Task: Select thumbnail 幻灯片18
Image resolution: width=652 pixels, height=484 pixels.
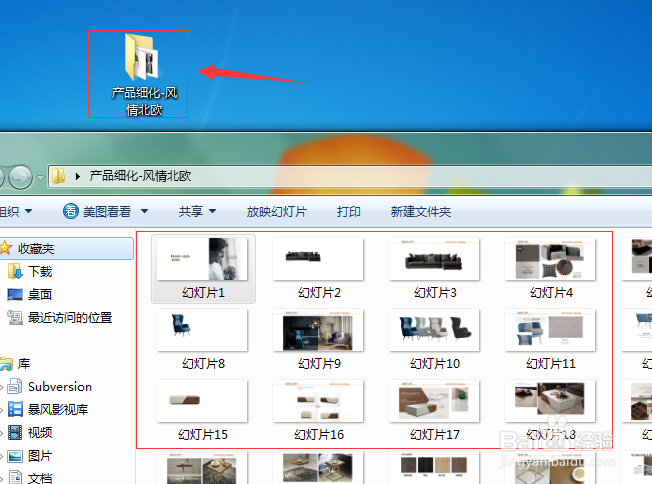Action: [x=550, y=401]
